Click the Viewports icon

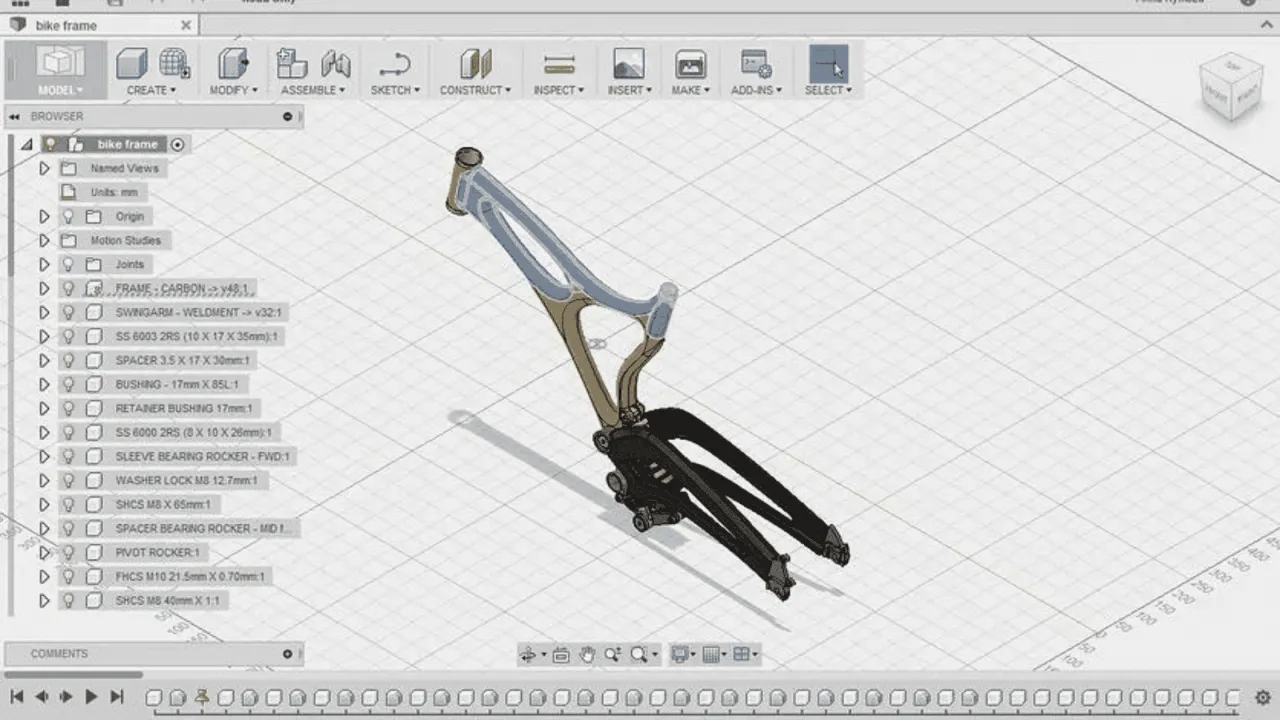click(x=742, y=654)
